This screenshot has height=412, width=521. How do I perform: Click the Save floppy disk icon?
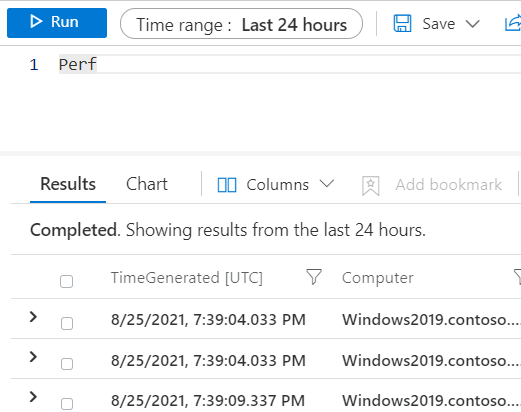point(402,23)
